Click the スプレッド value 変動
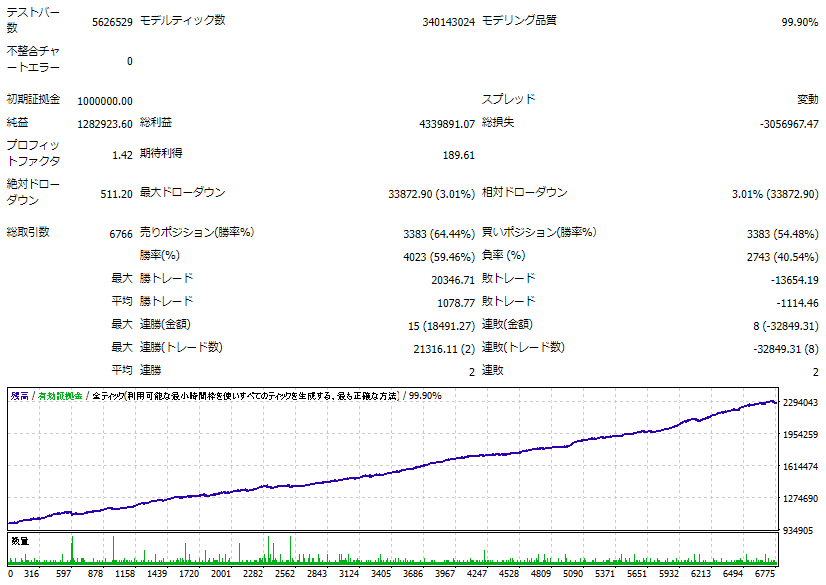This screenshot has width=826, height=585. 807,100
